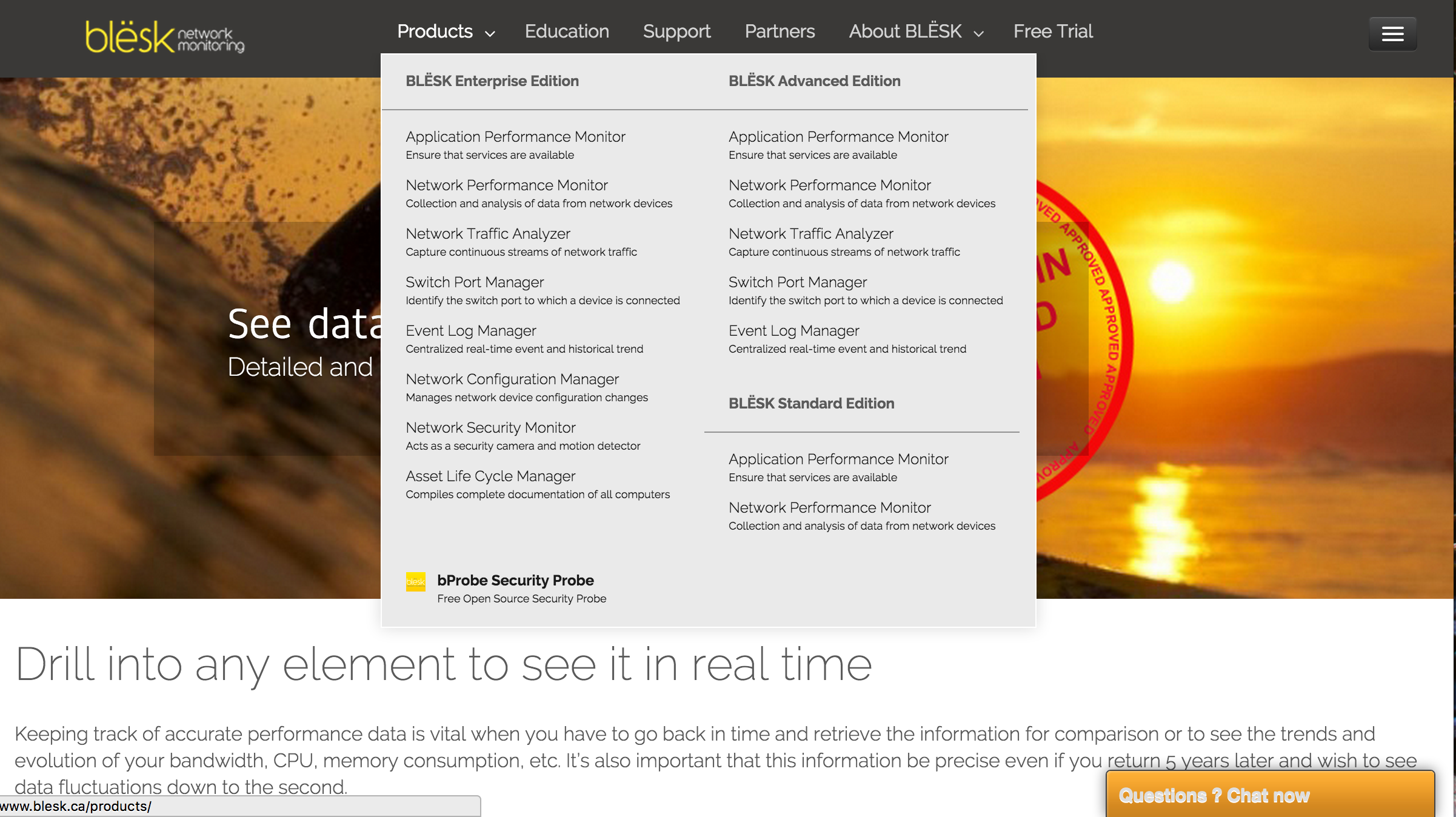Open Advanced edition Switch Port Manager

point(797,282)
